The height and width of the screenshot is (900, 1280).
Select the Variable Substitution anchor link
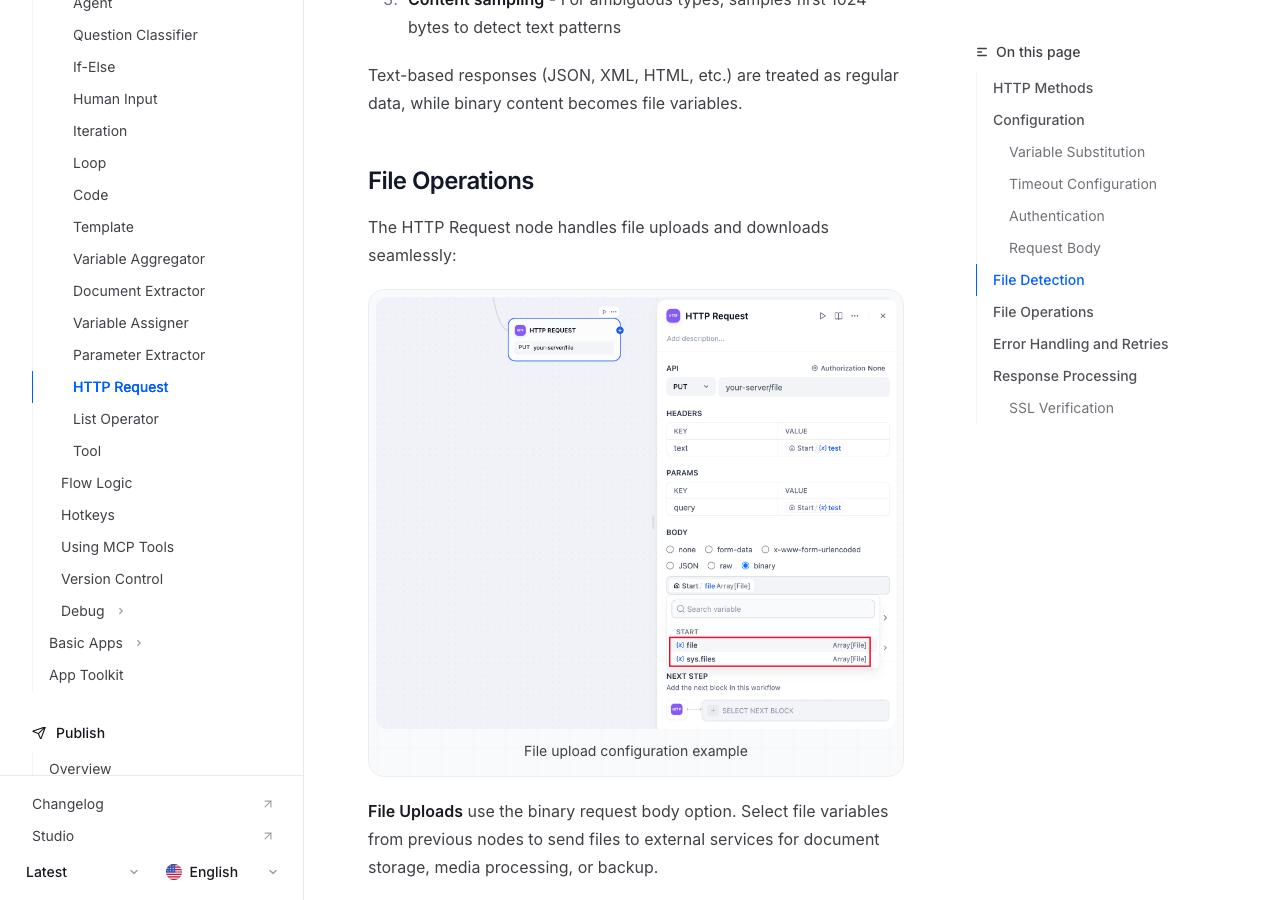point(1077,152)
